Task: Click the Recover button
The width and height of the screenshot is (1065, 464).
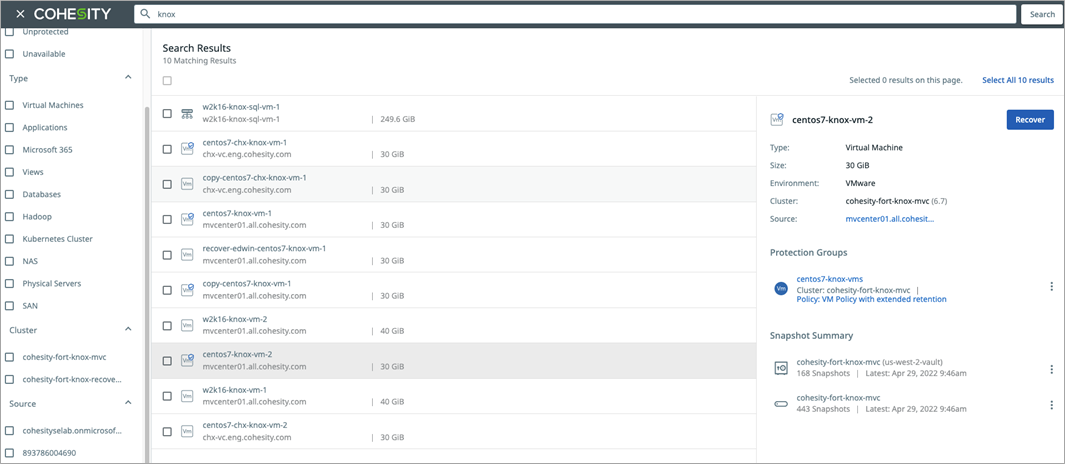Action: [x=1030, y=120]
